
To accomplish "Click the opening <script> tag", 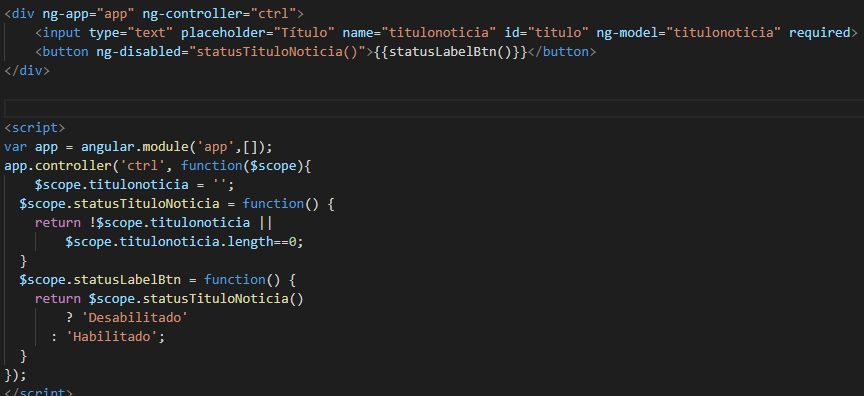I will [x=34, y=128].
